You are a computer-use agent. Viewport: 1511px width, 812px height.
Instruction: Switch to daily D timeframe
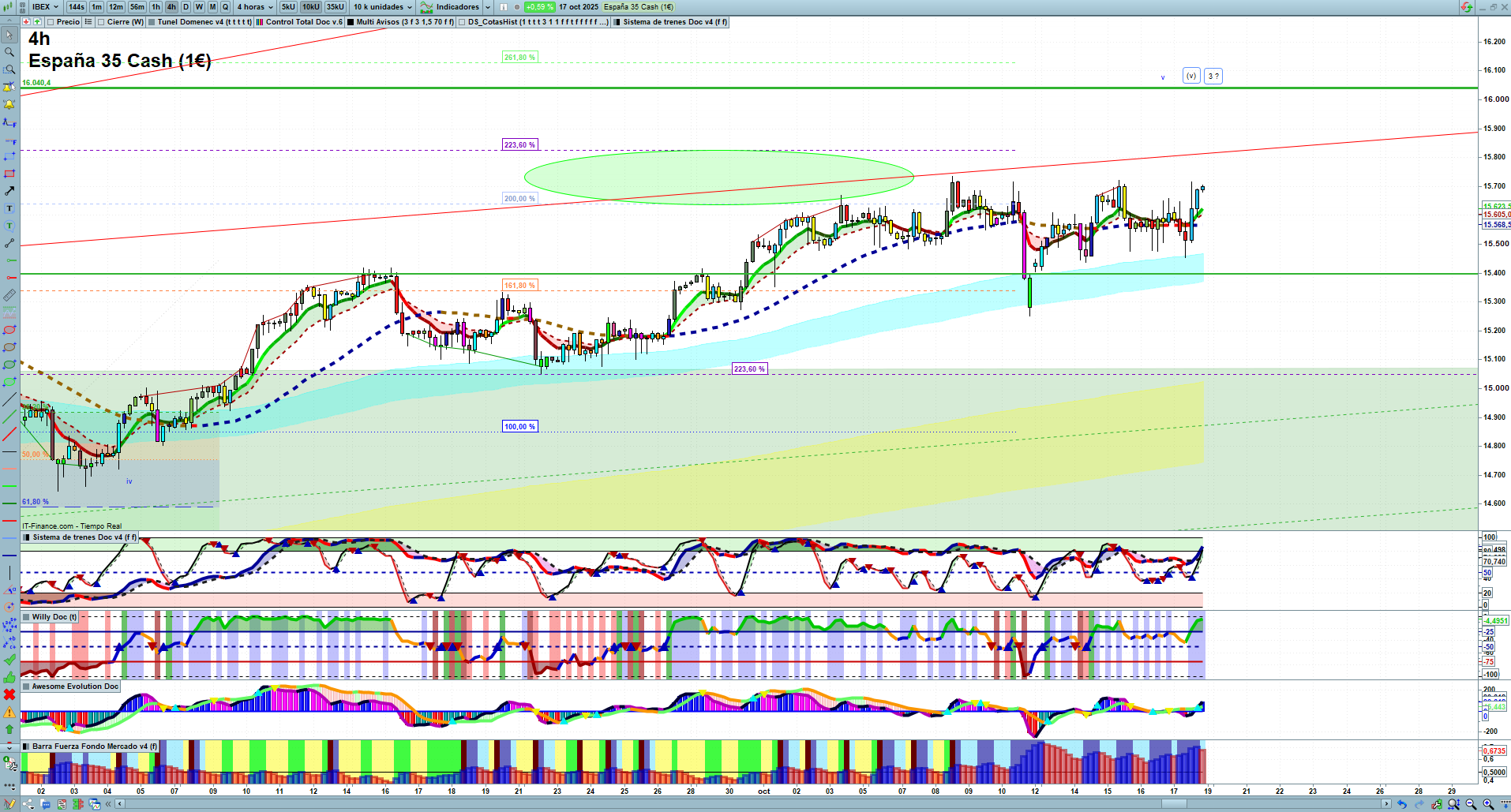point(186,7)
